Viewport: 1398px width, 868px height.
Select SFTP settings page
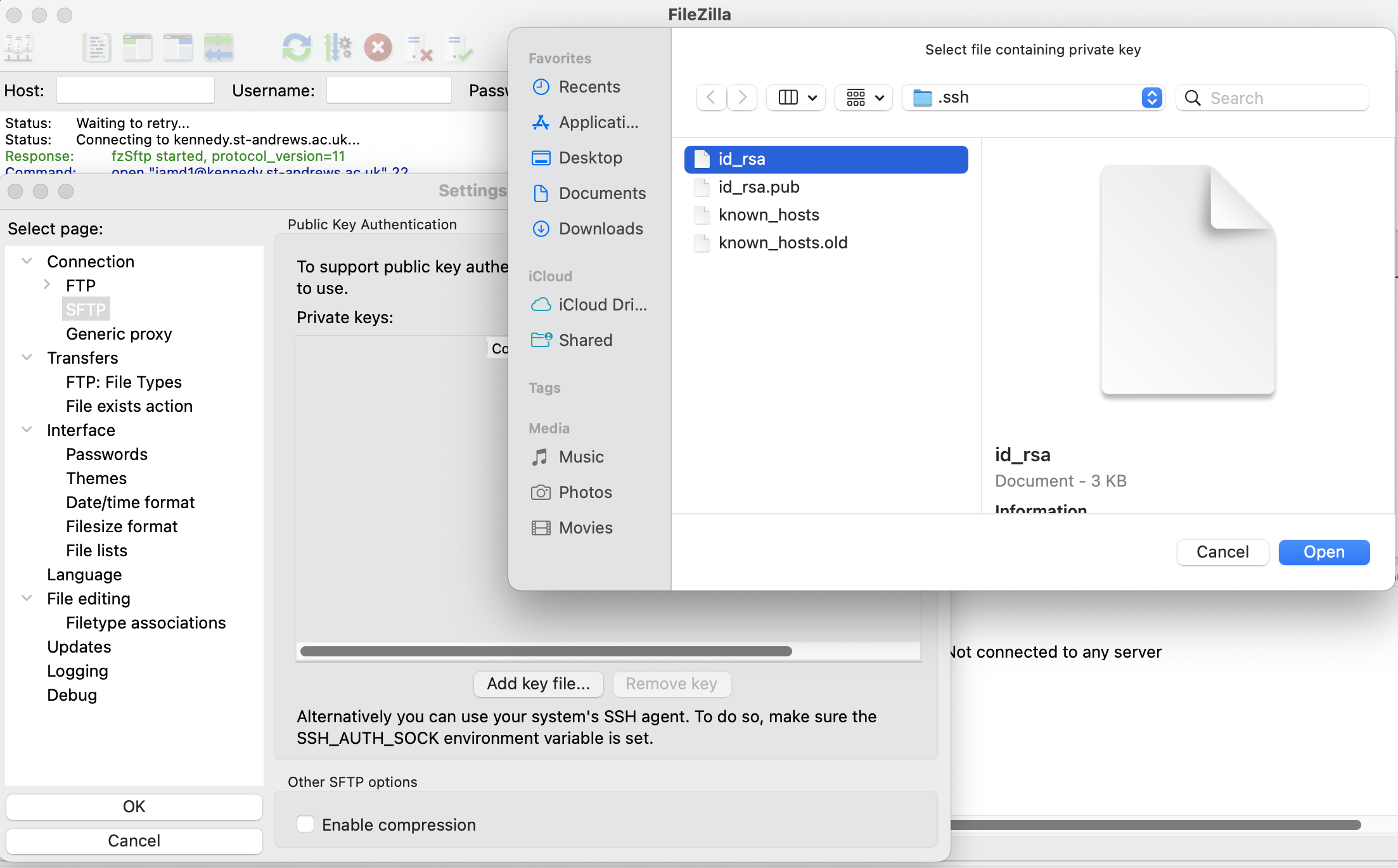[86, 309]
